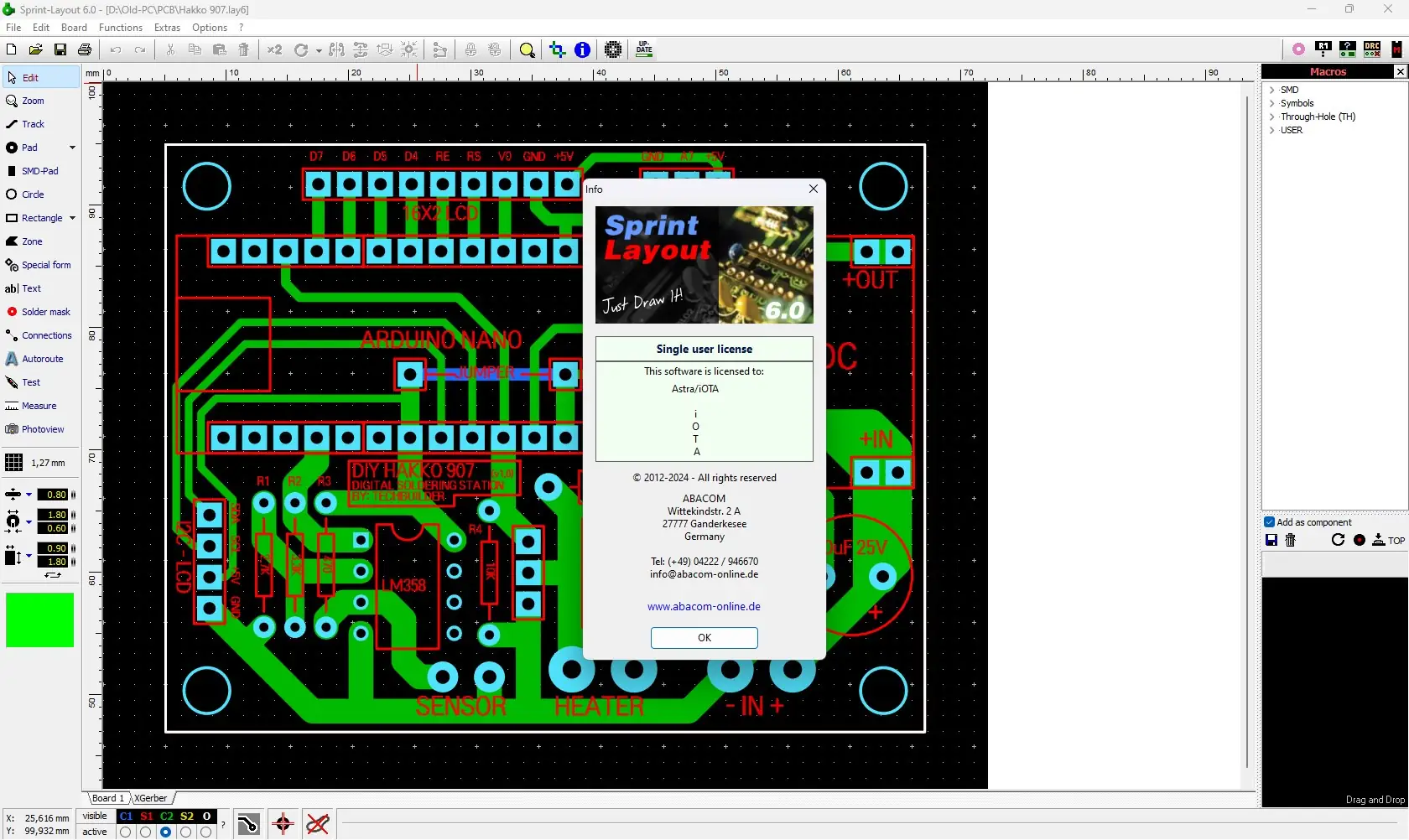Click the crossed-out rubberband icon

pyautogui.click(x=318, y=824)
